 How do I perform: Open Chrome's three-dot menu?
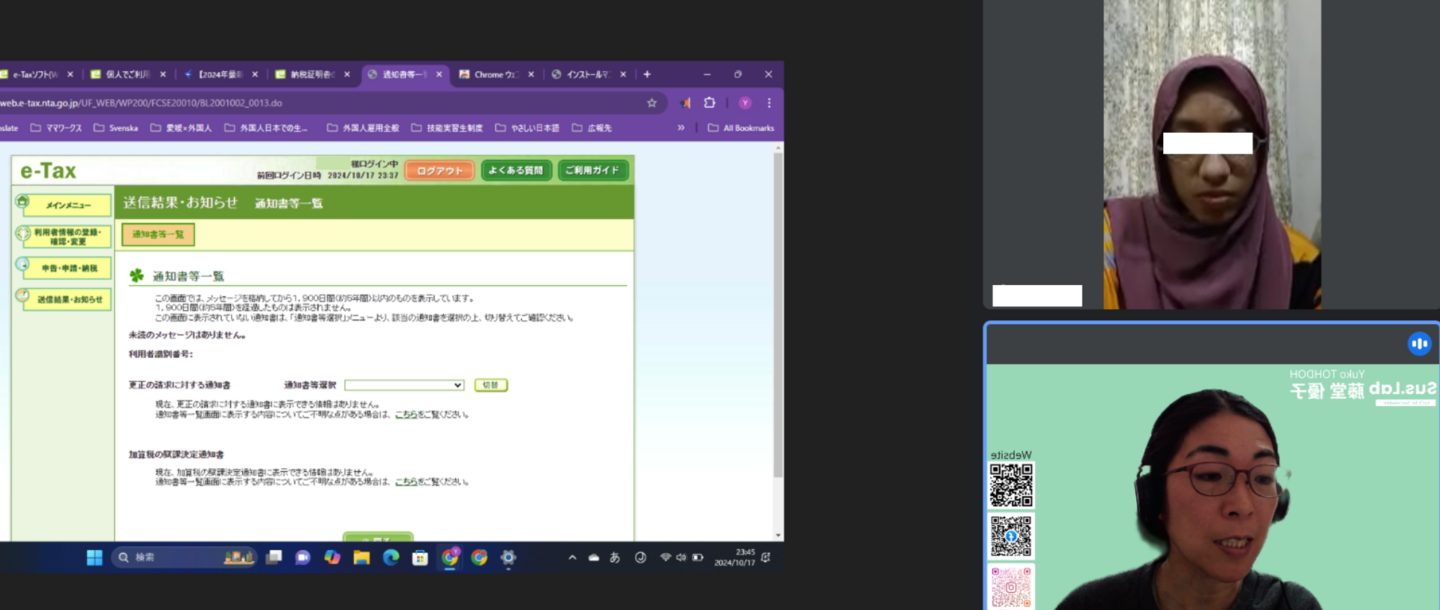(x=769, y=103)
